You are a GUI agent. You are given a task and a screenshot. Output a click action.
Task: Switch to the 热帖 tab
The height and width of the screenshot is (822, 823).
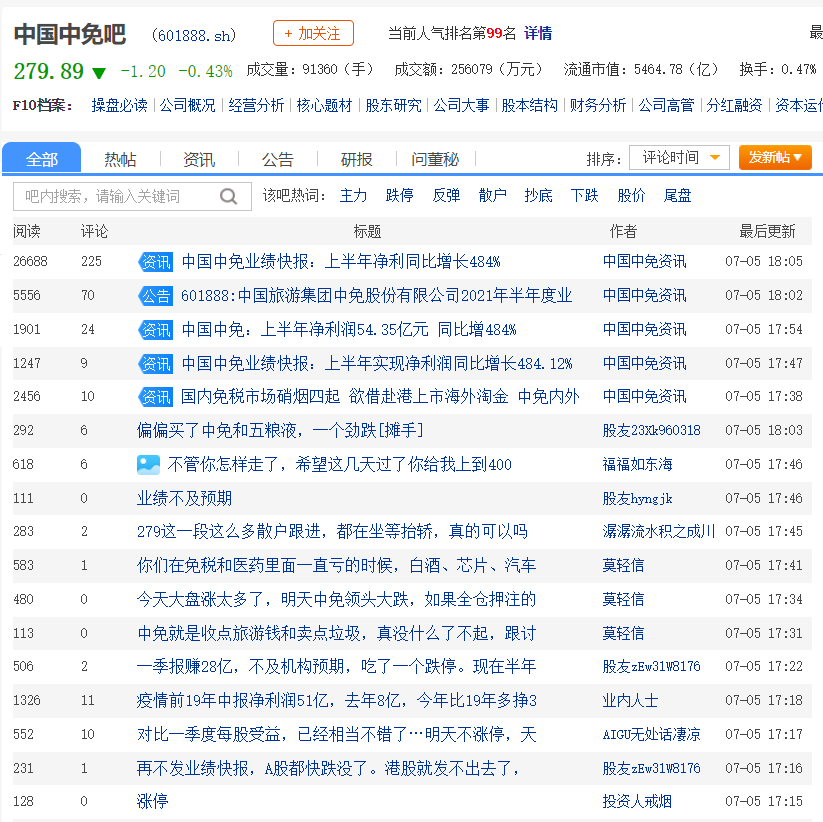coord(120,159)
